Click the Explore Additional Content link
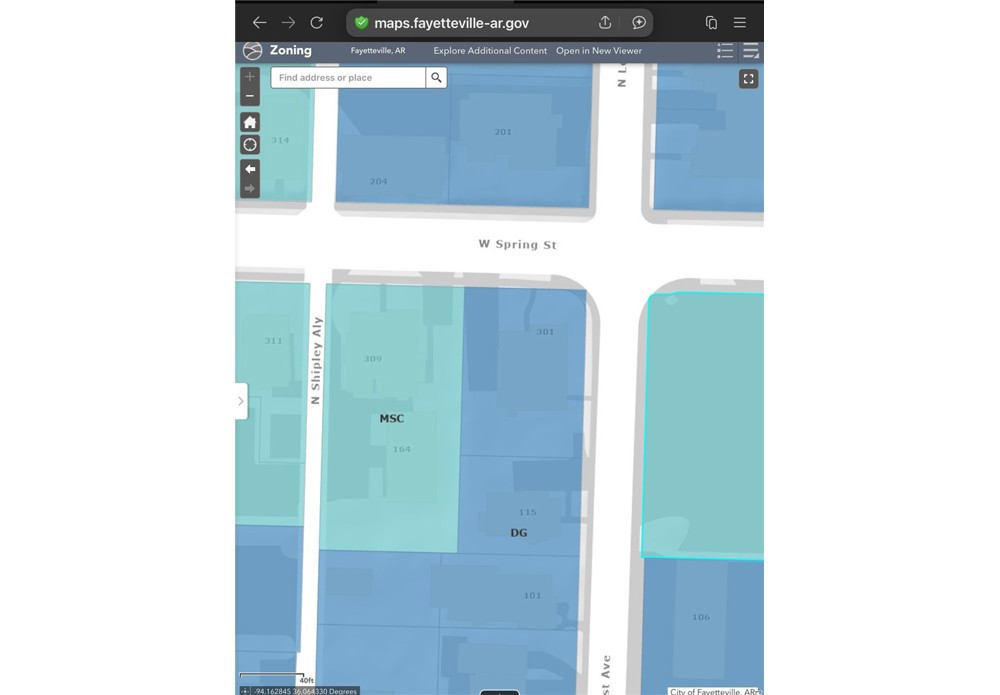Image resolution: width=1000 pixels, height=695 pixels. click(x=490, y=51)
